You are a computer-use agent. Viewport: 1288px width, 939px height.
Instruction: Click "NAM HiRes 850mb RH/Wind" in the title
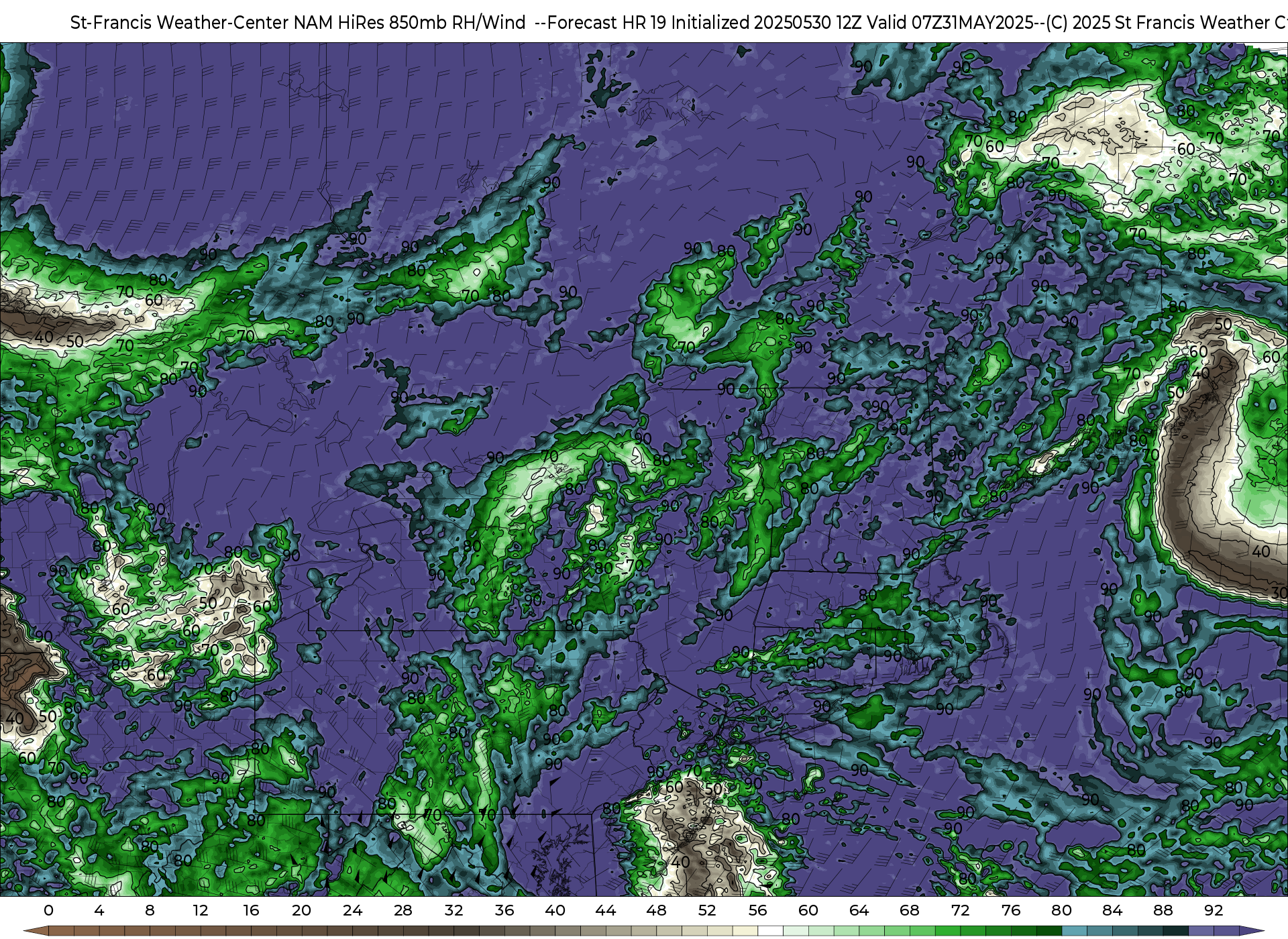pos(410,23)
